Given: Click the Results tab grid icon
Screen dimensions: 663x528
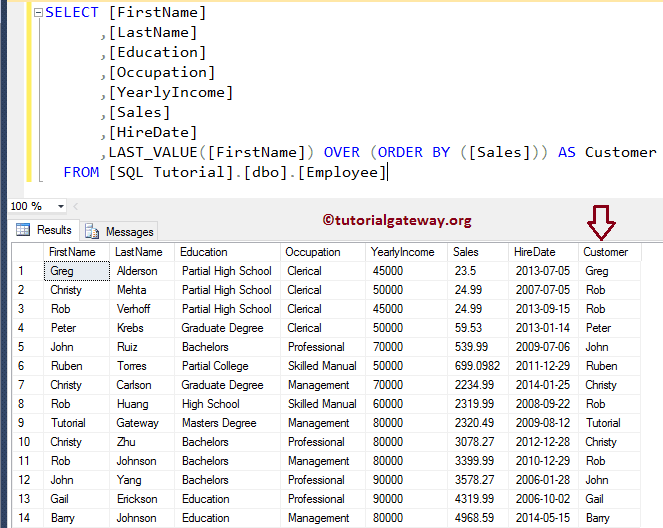Looking at the screenshot, I should [x=22, y=231].
